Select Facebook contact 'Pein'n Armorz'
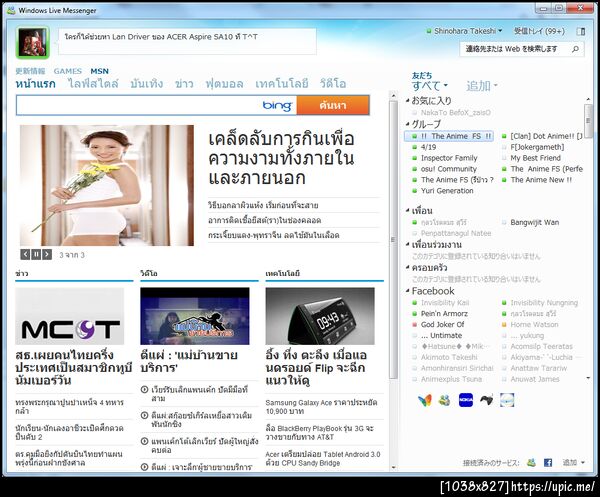 (444, 313)
